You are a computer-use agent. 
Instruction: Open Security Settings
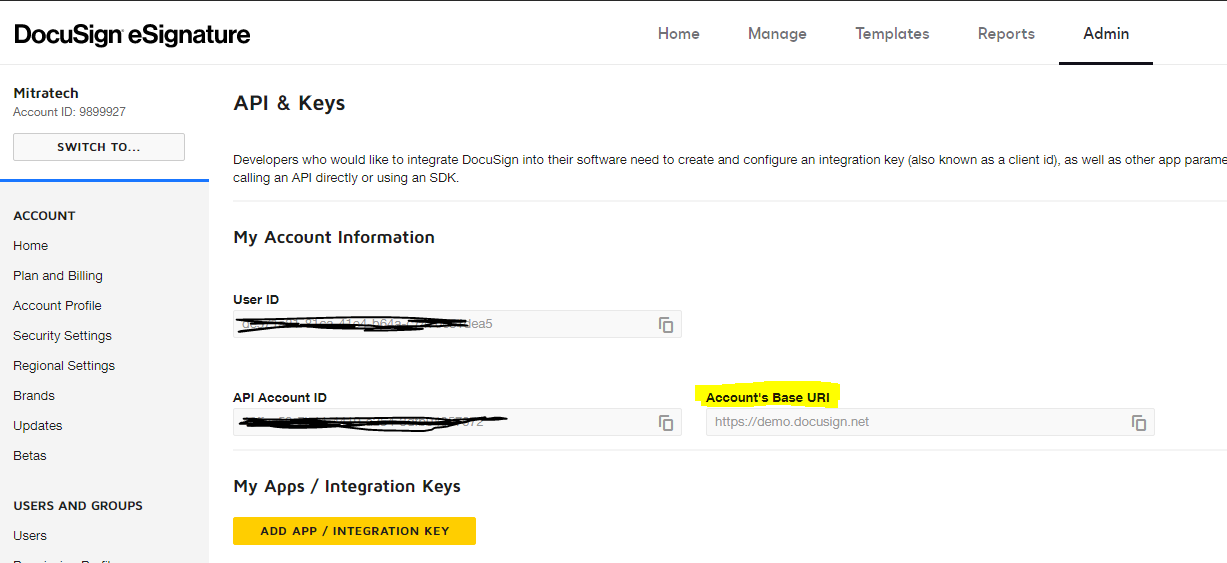[x=62, y=335]
